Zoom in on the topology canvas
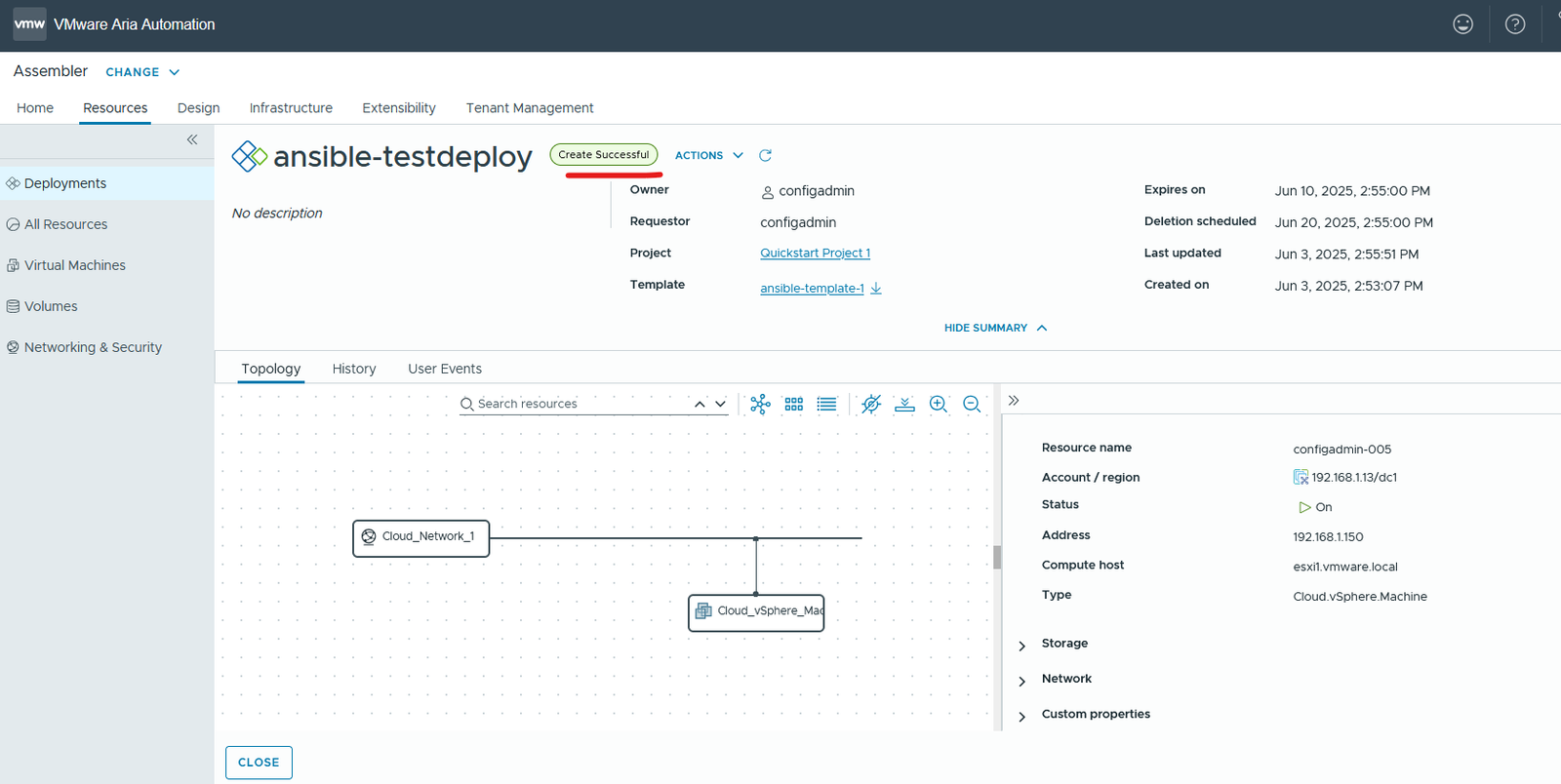The height and width of the screenshot is (784, 1561). click(x=939, y=404)
